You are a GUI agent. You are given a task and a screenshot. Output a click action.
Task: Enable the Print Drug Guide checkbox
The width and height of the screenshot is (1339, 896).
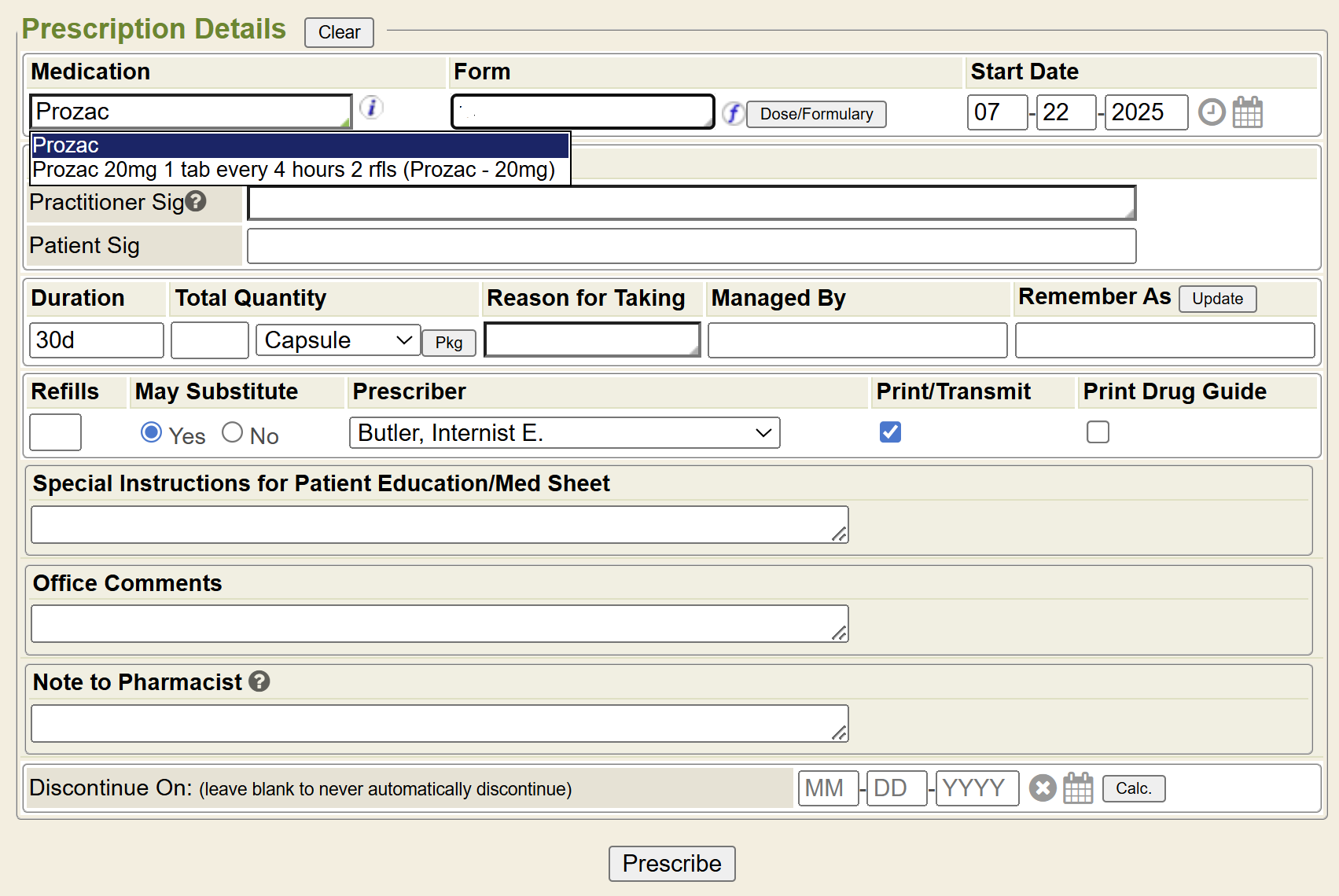click(x=1098, y=432)
